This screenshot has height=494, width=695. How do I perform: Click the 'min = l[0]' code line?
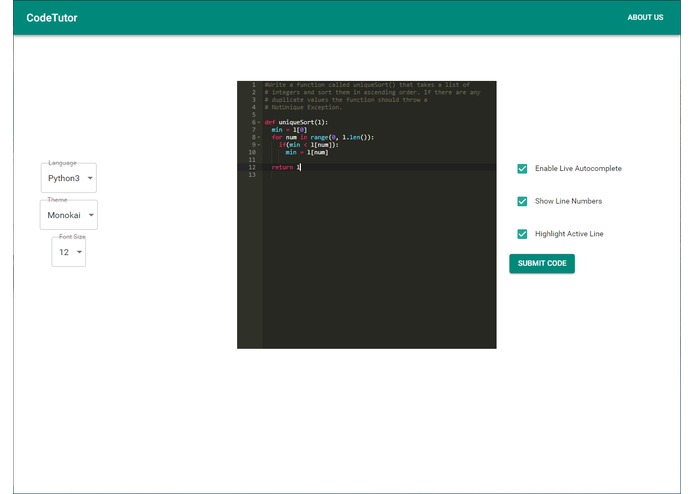coord(289,130)
